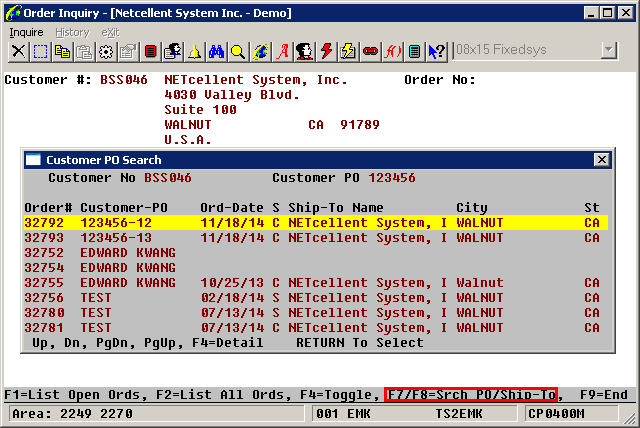
Task: Click F9=End shortcut text
Action: click(604, 395)
